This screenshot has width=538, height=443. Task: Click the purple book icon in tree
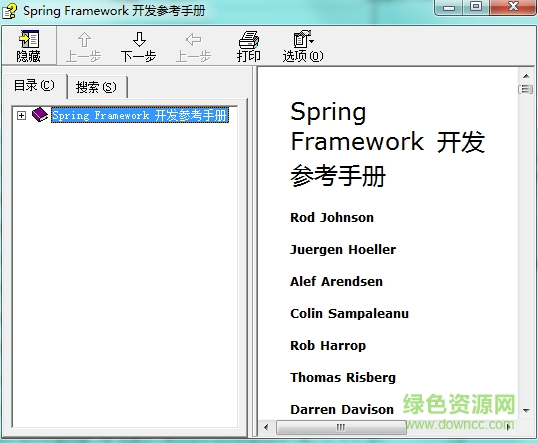click(40, 115)
